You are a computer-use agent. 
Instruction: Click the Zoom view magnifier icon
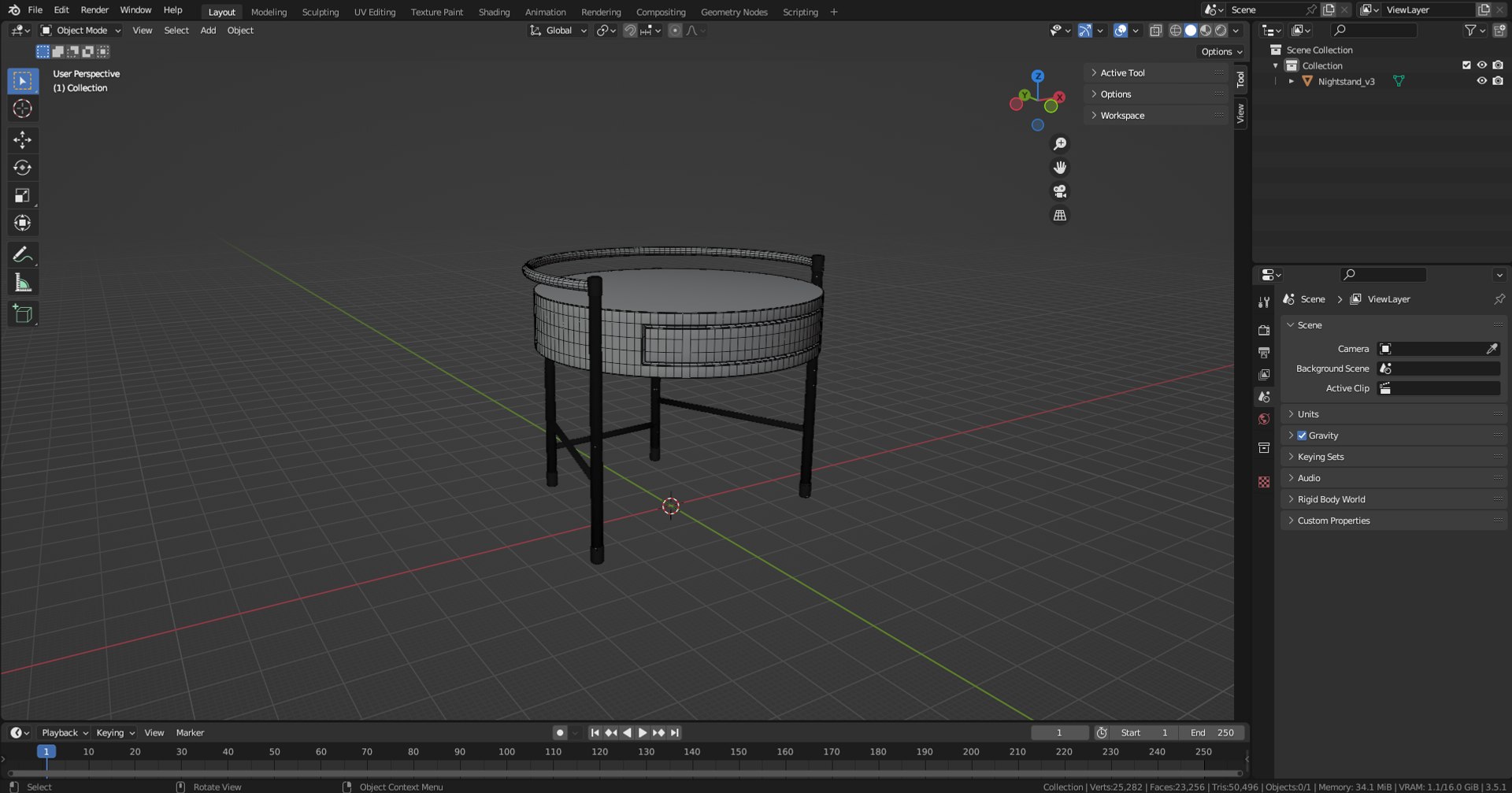[1060, 143]
